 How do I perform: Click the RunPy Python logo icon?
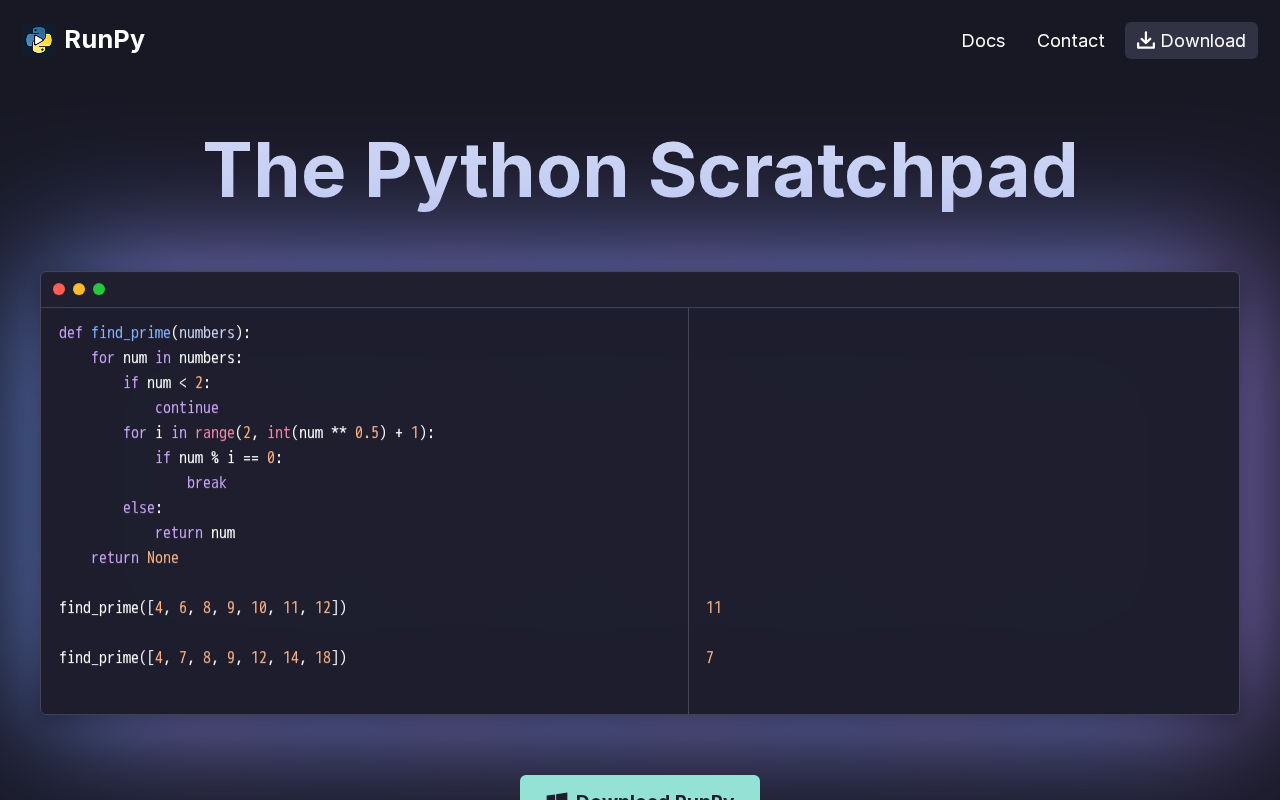tap(38, 40)
